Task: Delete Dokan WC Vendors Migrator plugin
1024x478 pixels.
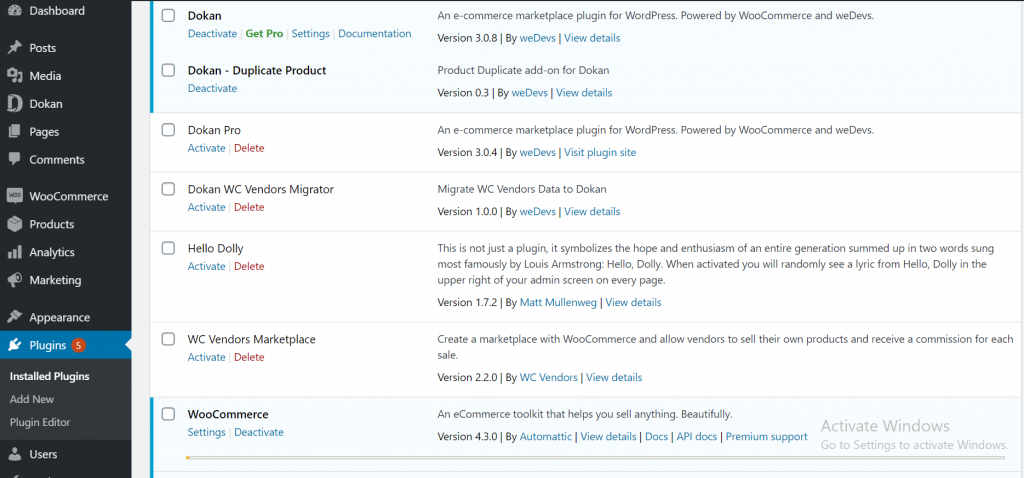Action: 249,207
